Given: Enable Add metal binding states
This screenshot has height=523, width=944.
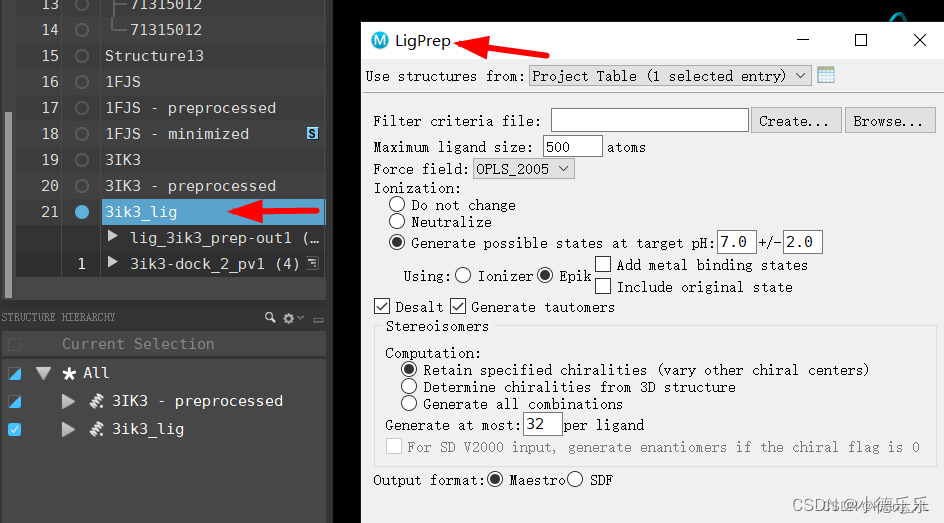Looking at the screenshot, I should pyautogui.click(x=603, y=264).
